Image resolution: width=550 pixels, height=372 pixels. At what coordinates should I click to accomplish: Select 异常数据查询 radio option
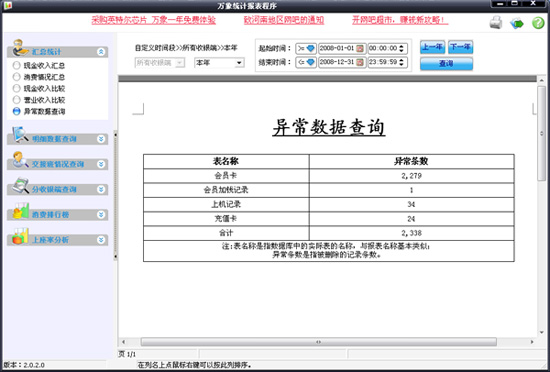16,111
